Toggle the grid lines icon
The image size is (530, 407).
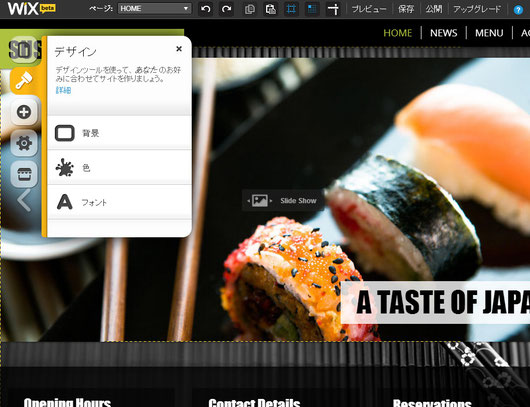point(291,9)
